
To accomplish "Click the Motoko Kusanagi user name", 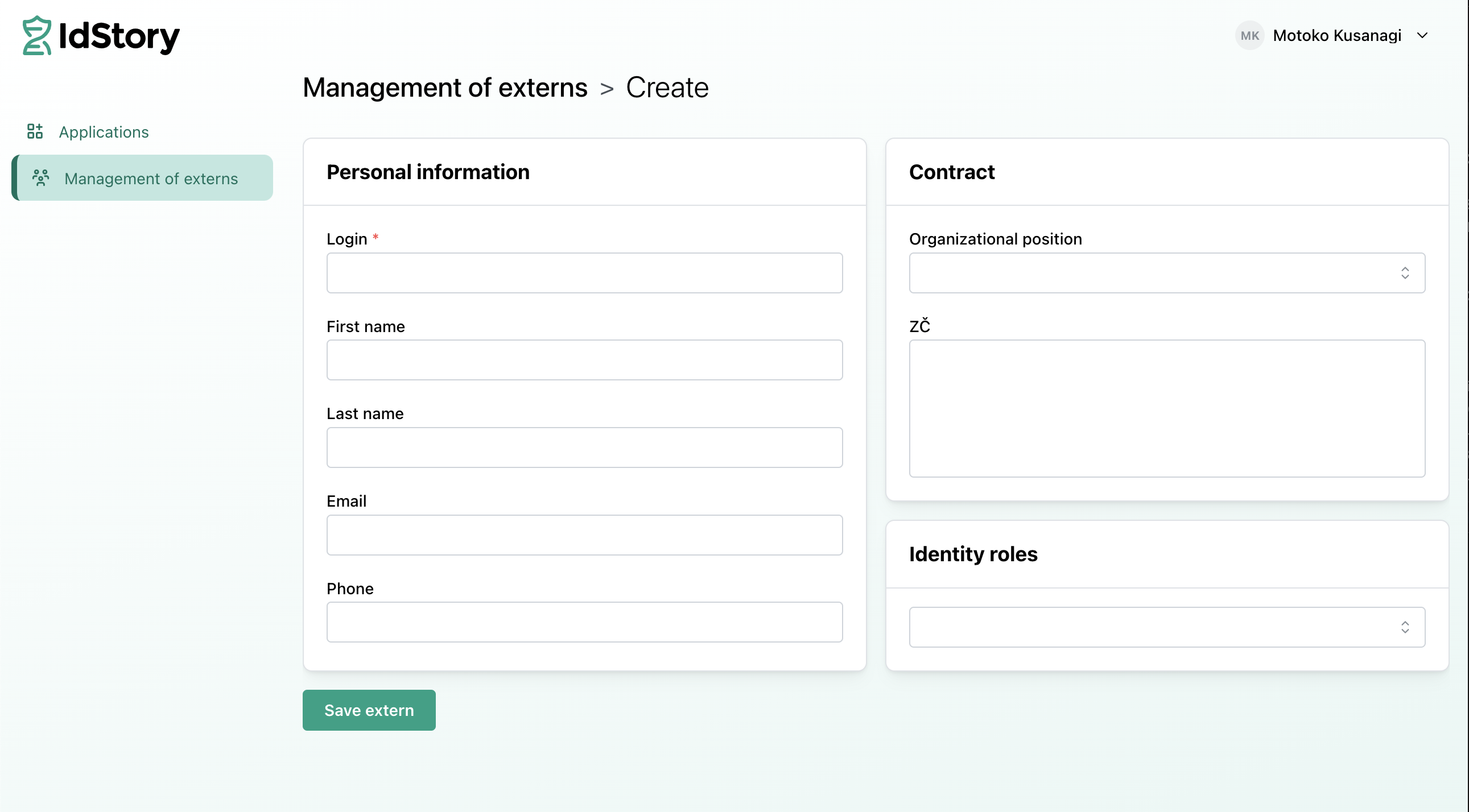I will (1336, 35).
